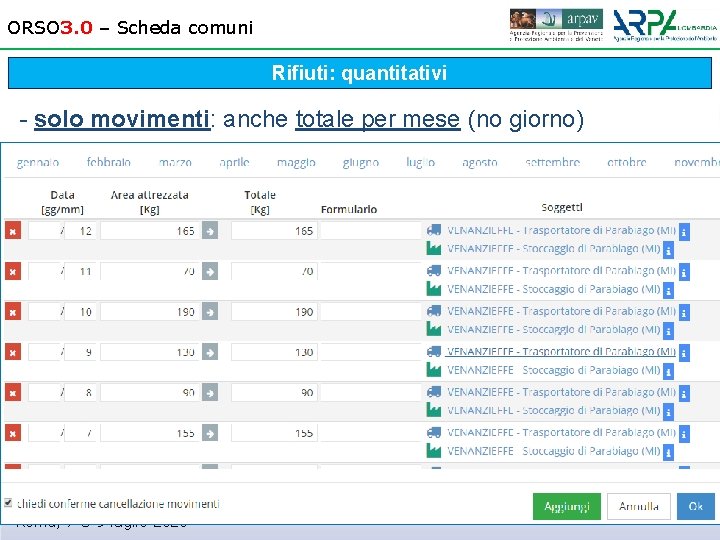Switch to the marzo tab
The width and height of the screenshot is (720, 540).
[175, 162]
